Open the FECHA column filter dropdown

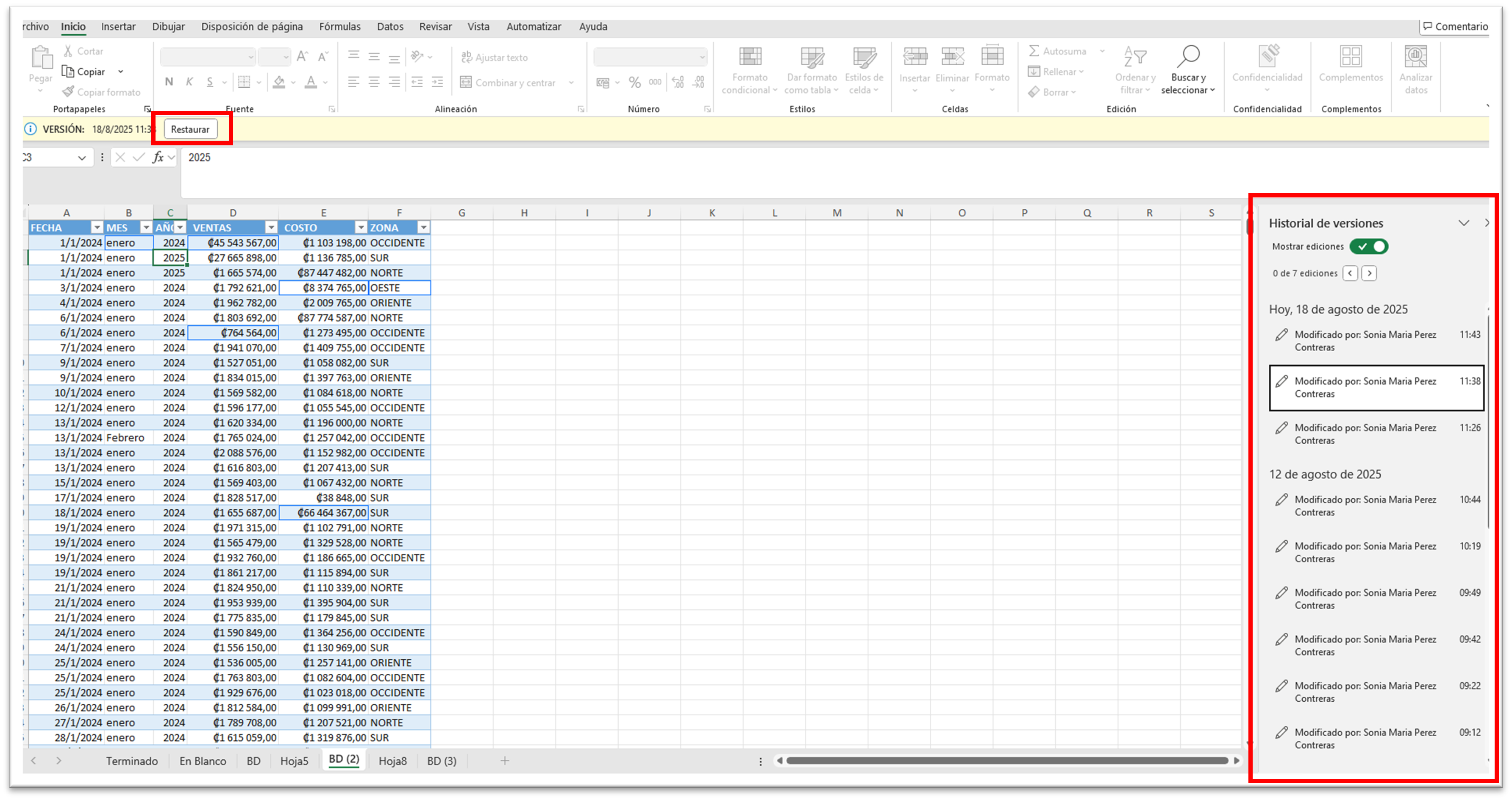point(97,228)
